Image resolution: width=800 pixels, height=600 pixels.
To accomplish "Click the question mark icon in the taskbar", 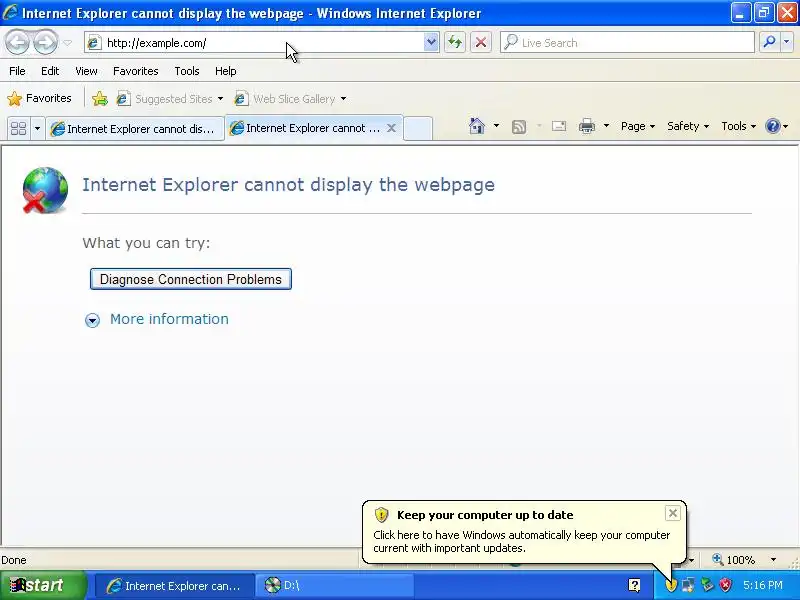I will (634, 585).
